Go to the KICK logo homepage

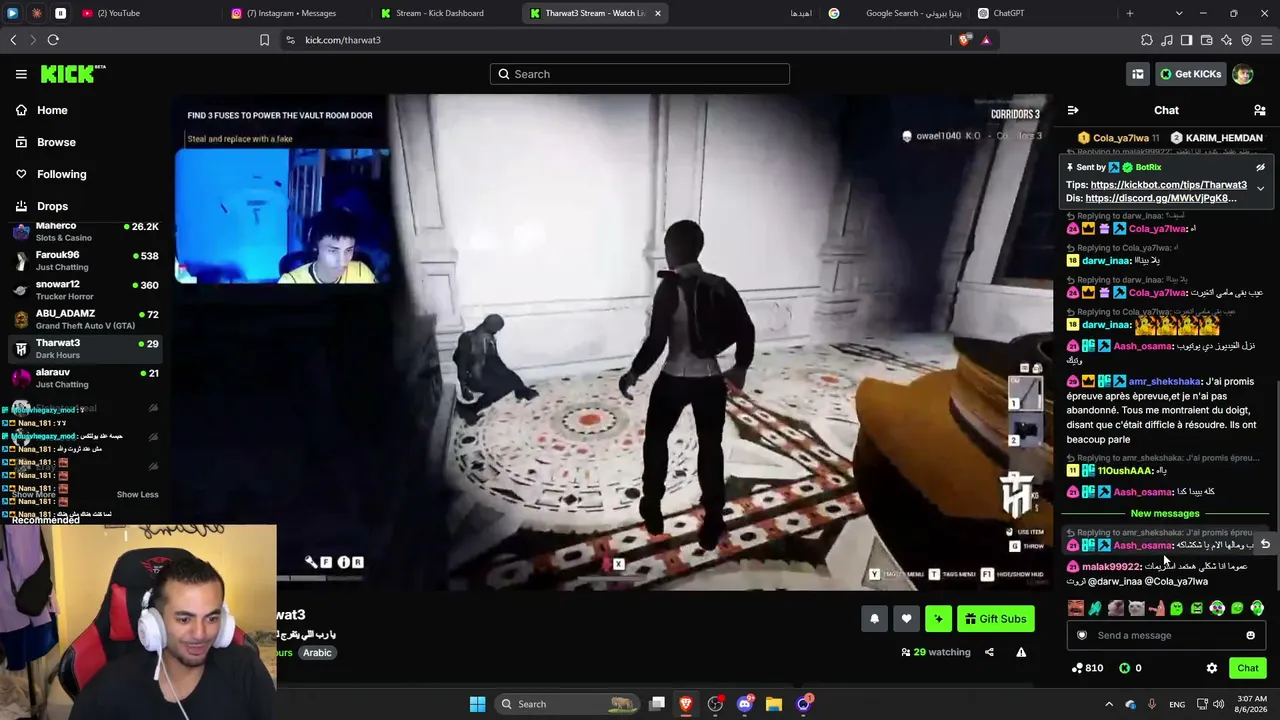pos(73,74)
